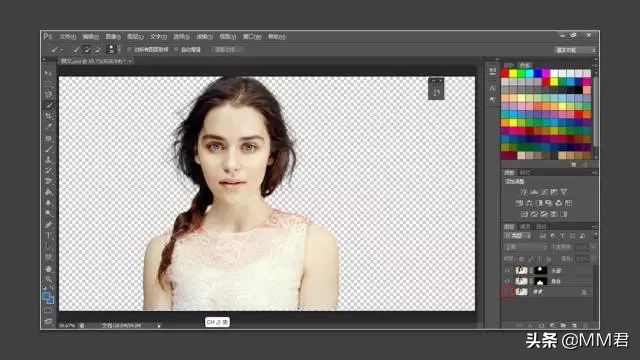
Task: Hide the top masked layer's eye icon
Action: 508,270
